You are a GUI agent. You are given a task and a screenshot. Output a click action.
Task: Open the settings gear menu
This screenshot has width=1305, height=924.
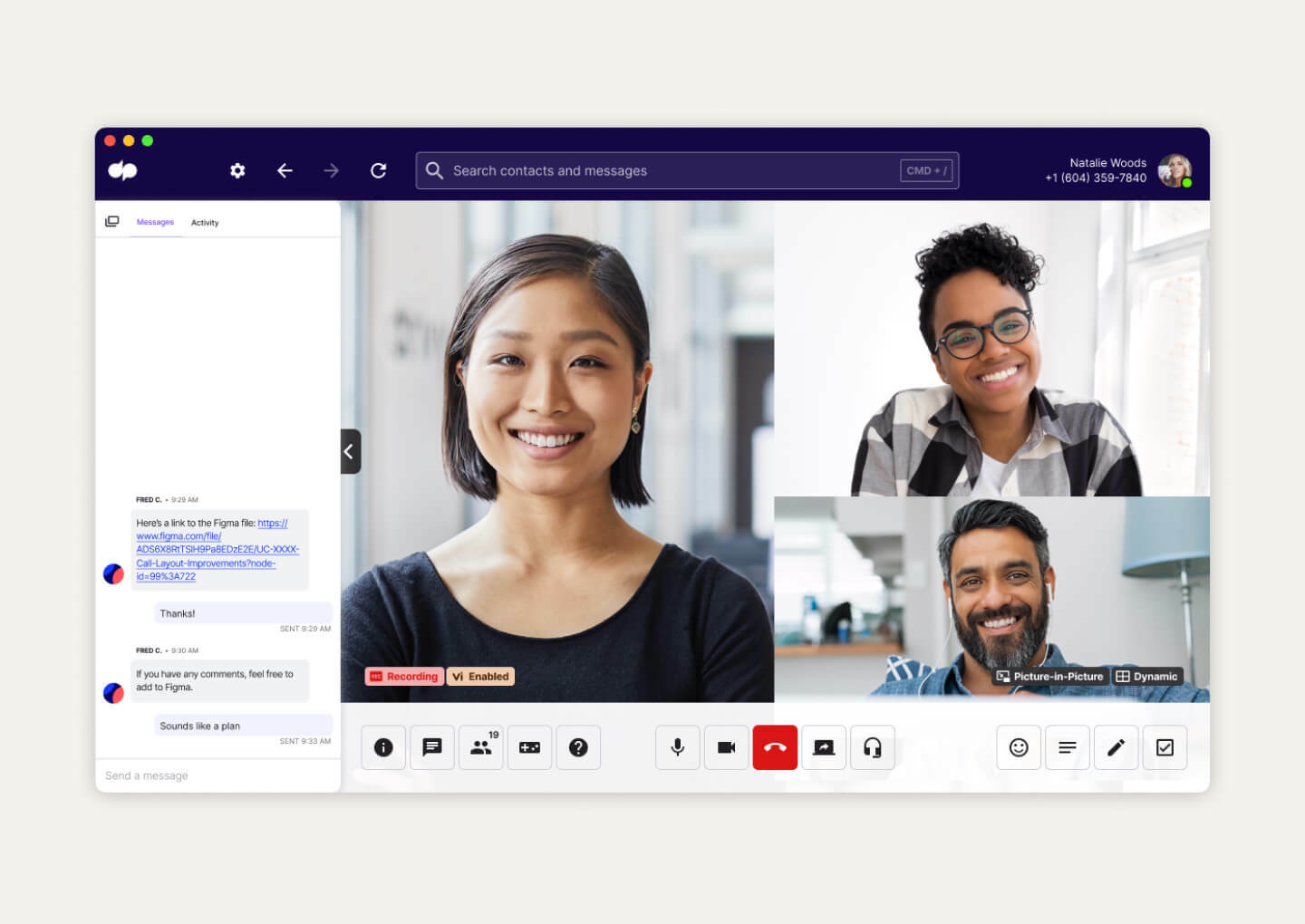237,170
